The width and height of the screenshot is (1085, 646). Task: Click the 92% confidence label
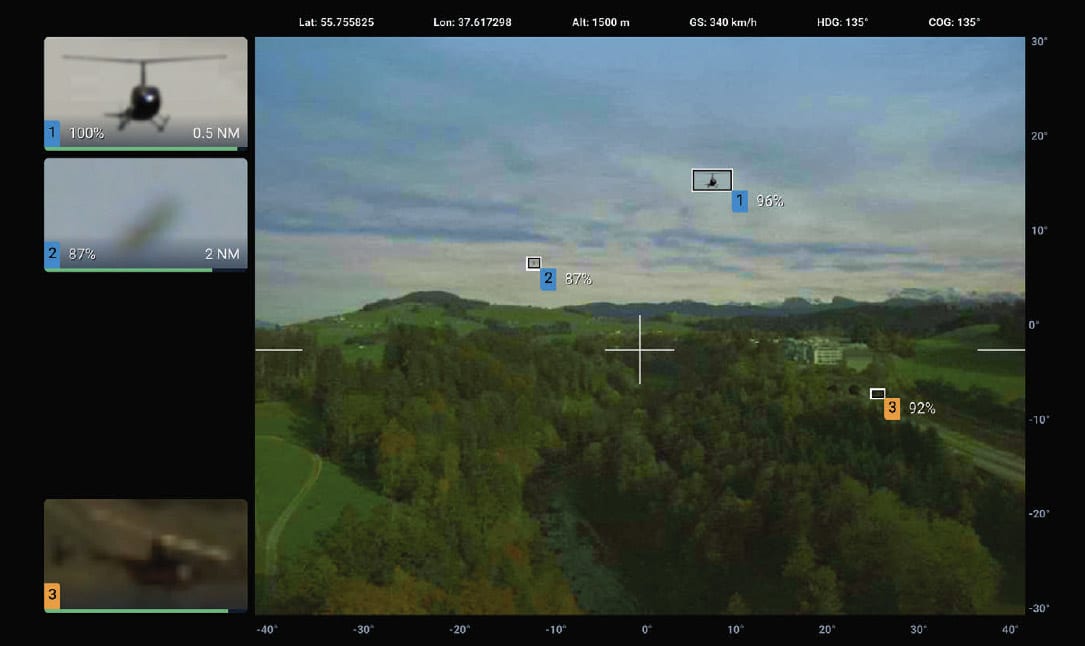tap(922, 409)
